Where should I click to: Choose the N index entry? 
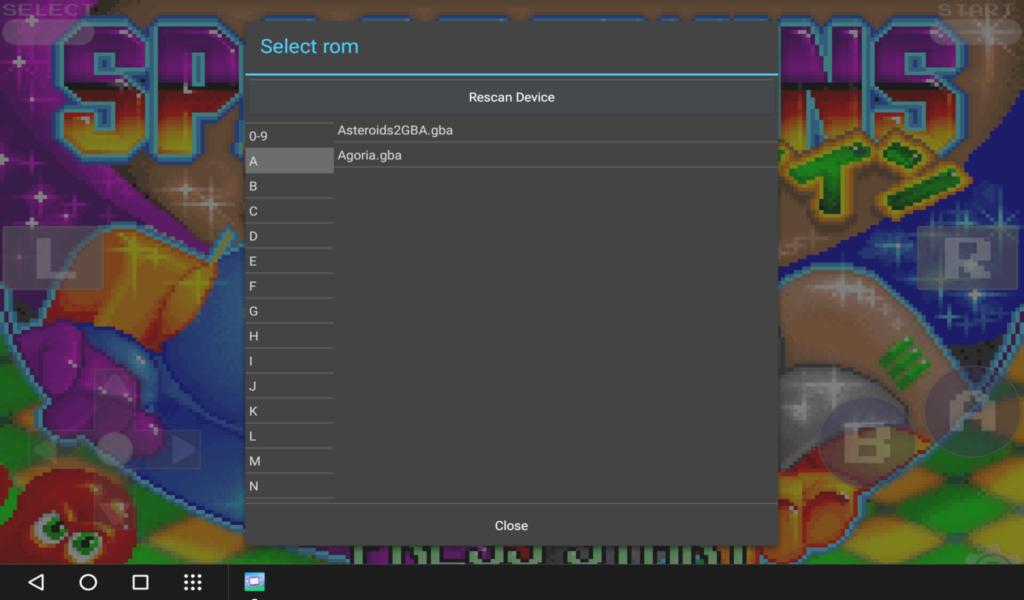click(289, 486)
